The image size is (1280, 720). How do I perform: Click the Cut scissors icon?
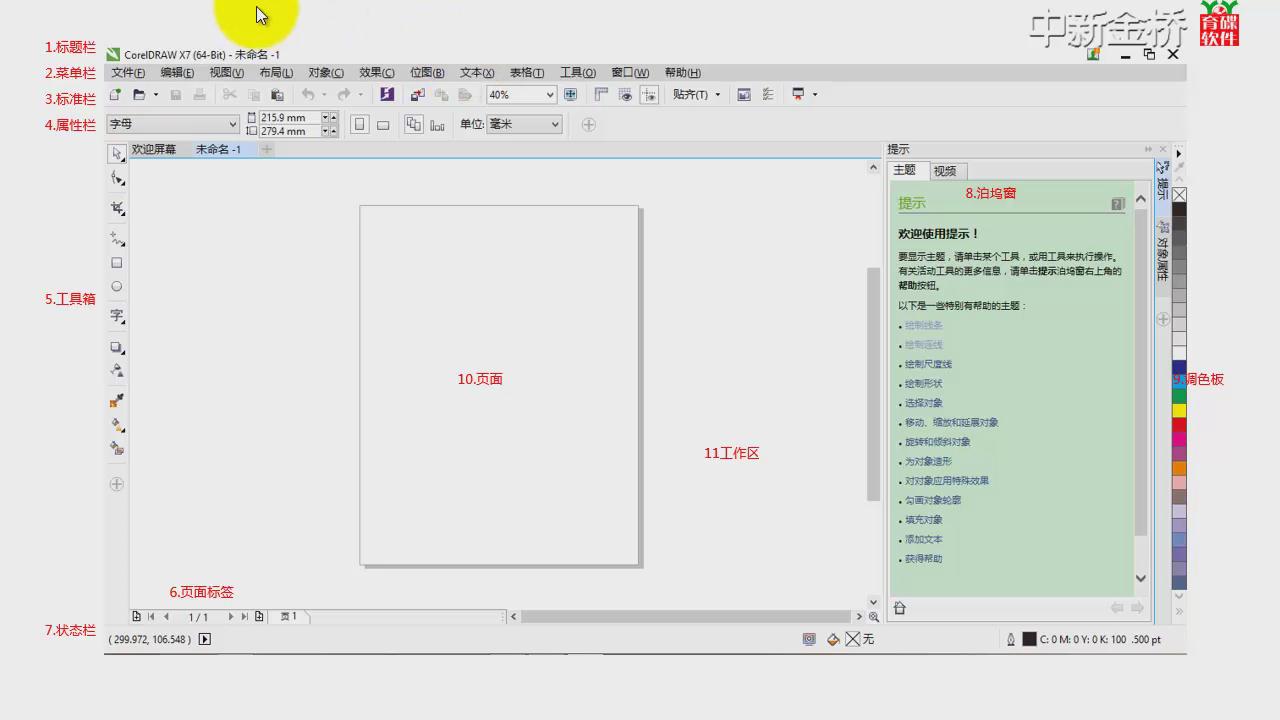(x=229, y=95)
